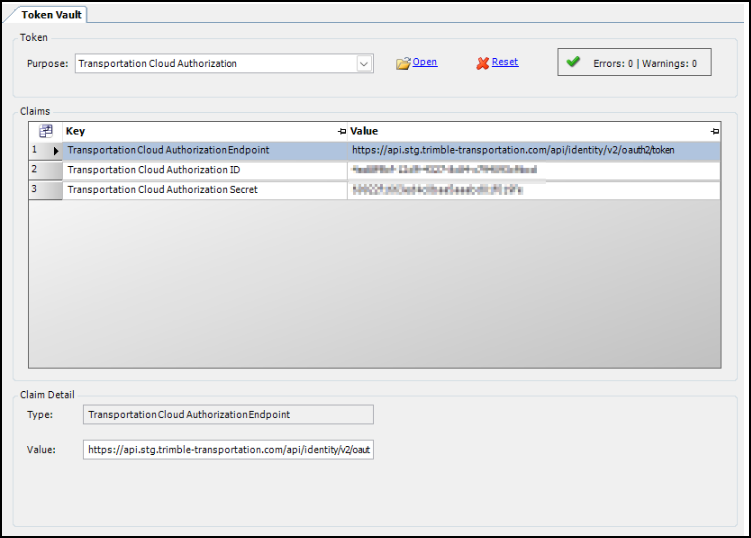The width and height of the screenshot is (751, 538).
Task: Select Transportation Cloud Authorization ID key cell
Action: (205, 170)
